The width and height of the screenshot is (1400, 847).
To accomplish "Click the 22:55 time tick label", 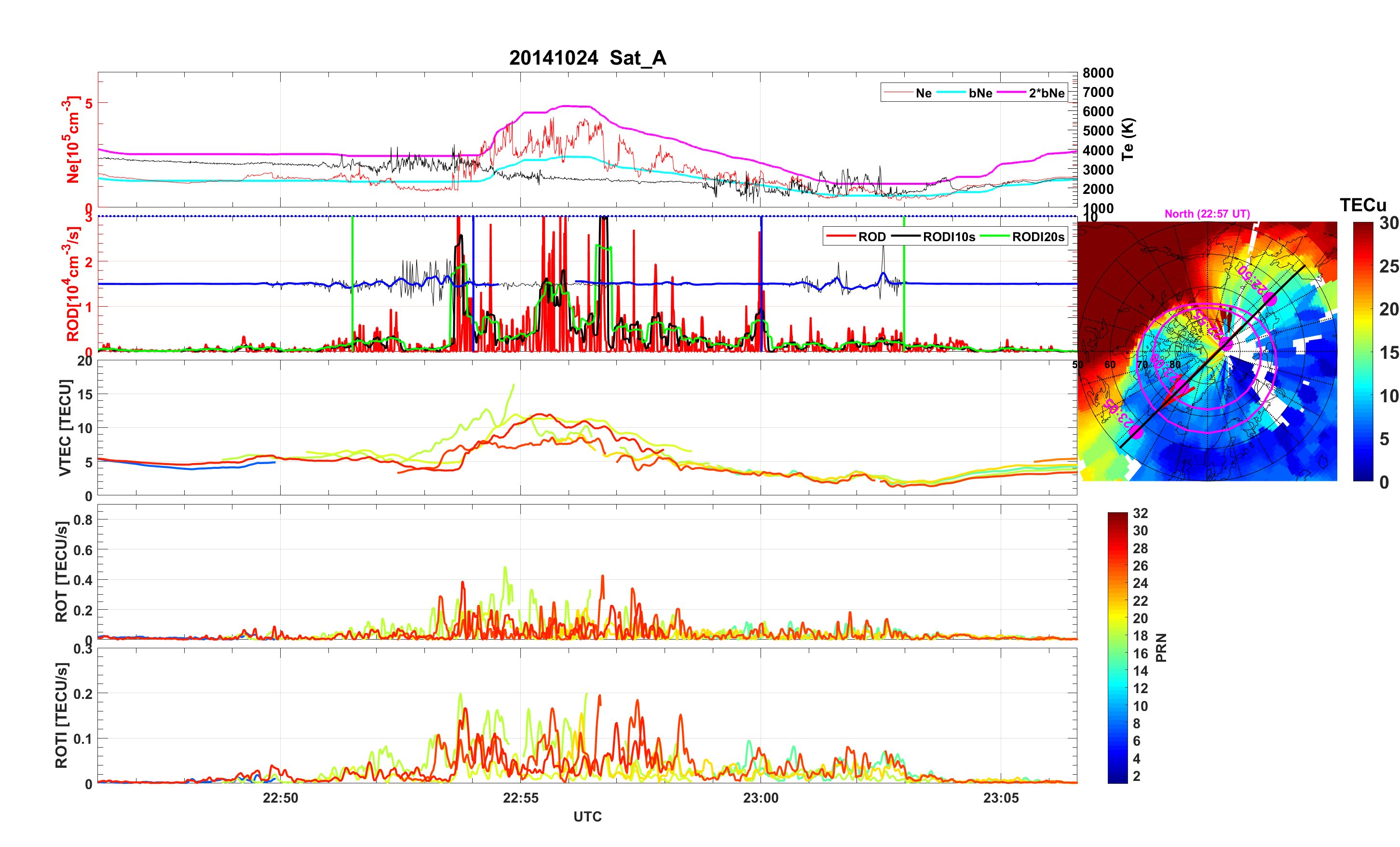I will point(520,798).
